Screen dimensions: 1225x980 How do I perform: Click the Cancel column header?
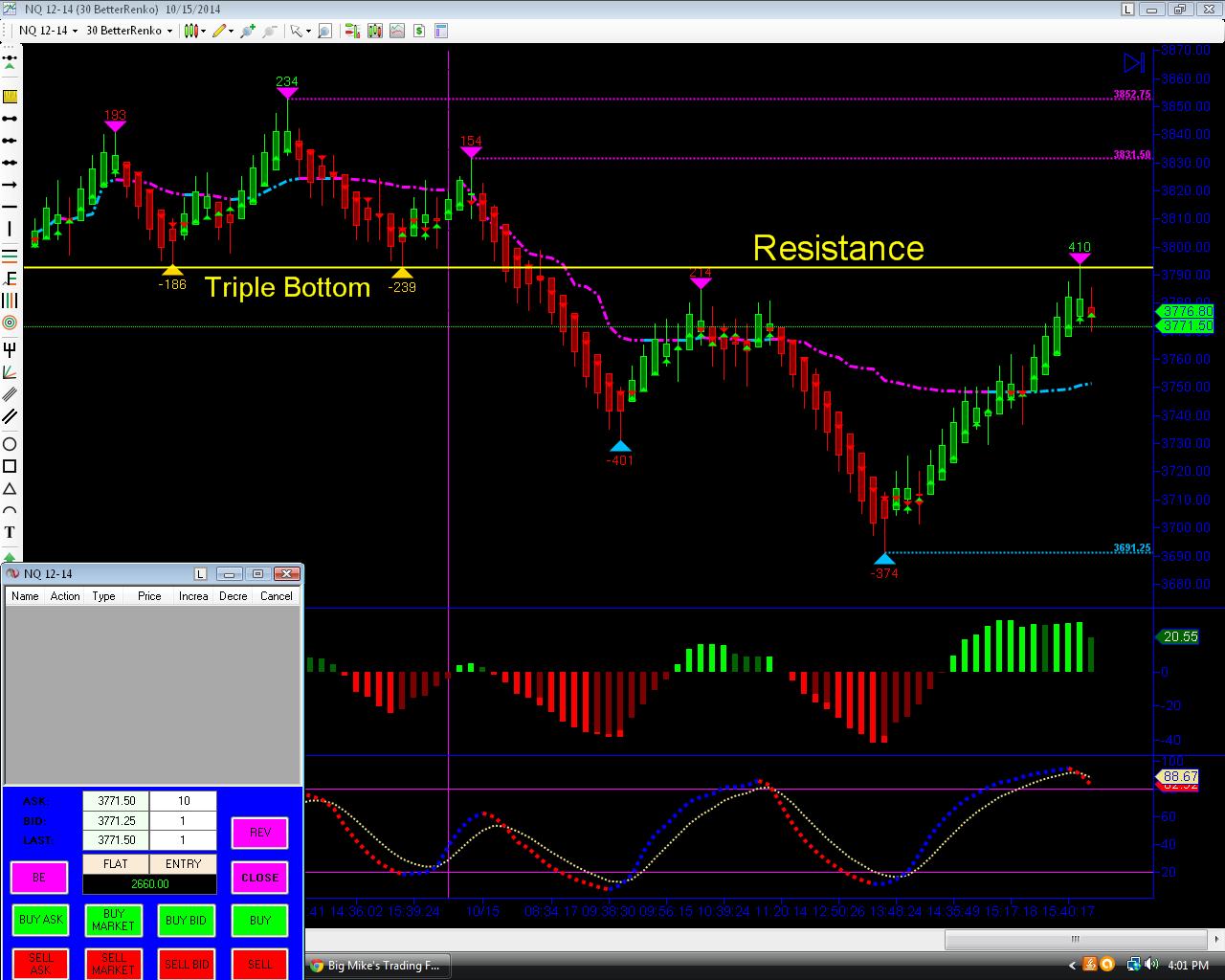277,596
